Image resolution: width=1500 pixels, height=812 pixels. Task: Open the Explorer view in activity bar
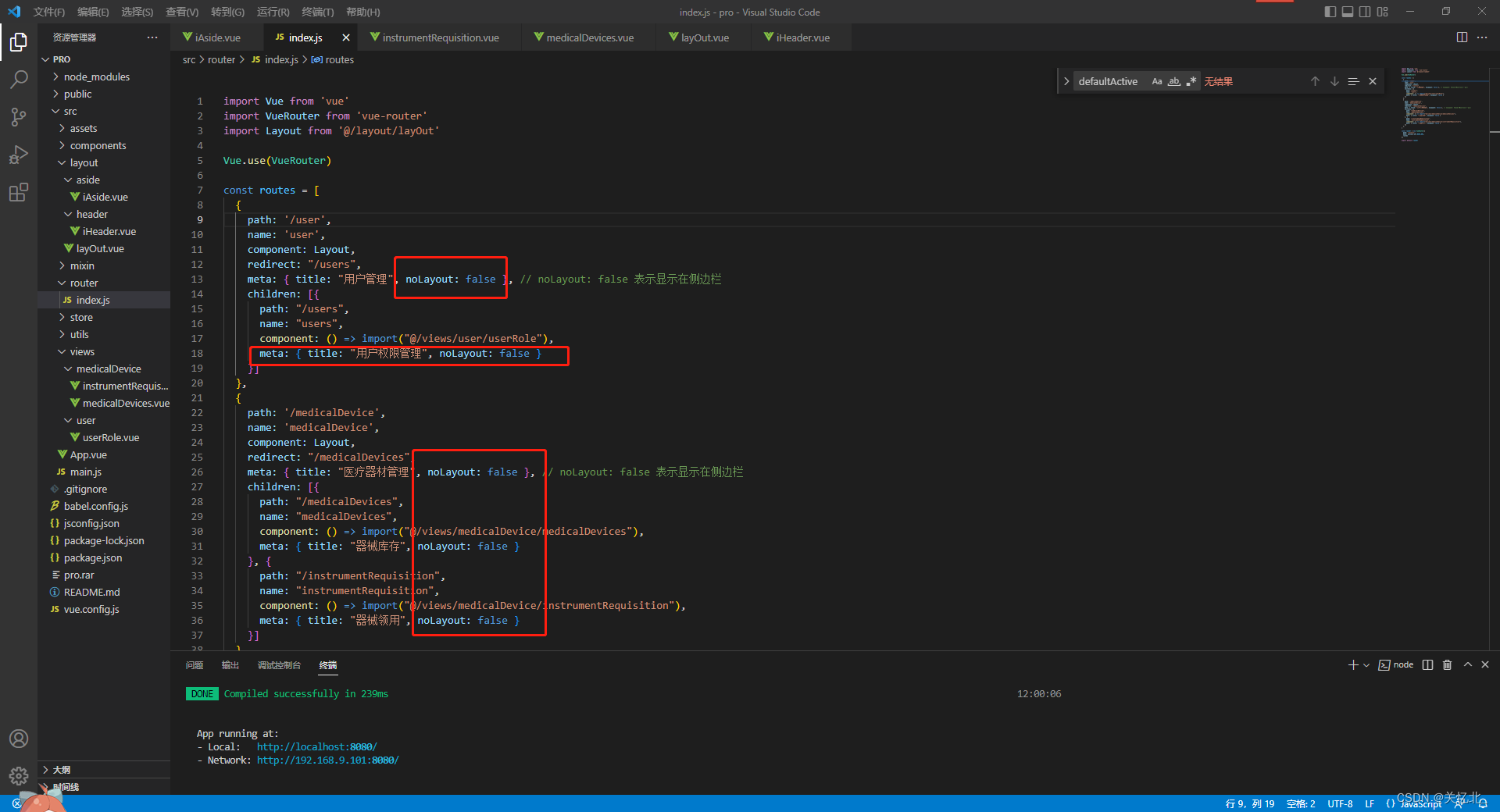tap(19, 41)
